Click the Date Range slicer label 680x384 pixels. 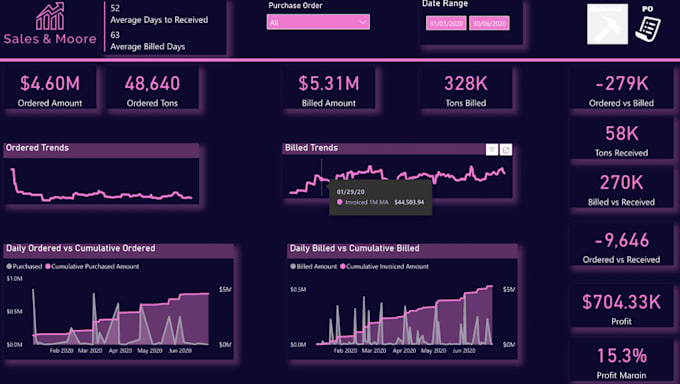coord(445,4)
